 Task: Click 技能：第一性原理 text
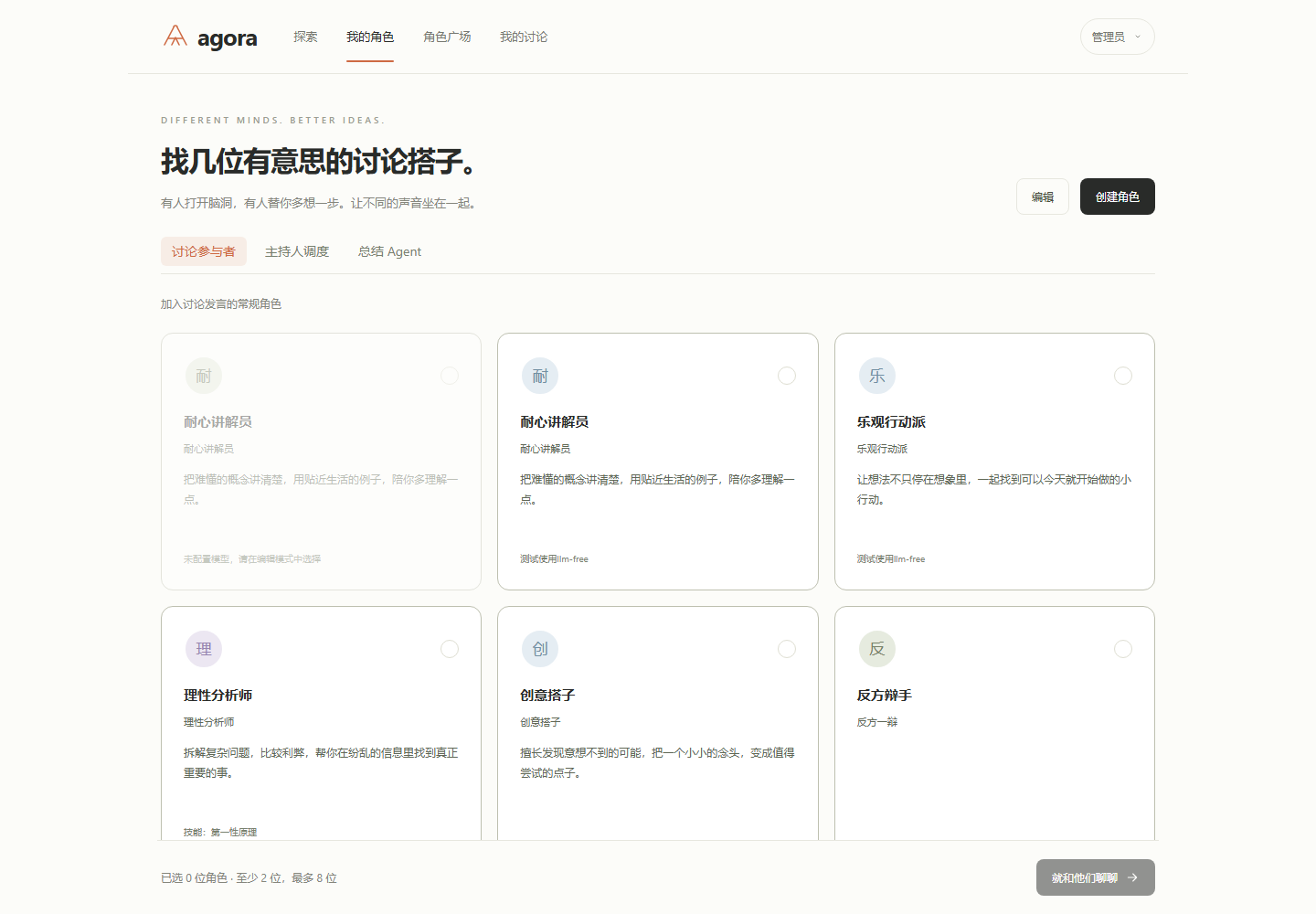220,832
